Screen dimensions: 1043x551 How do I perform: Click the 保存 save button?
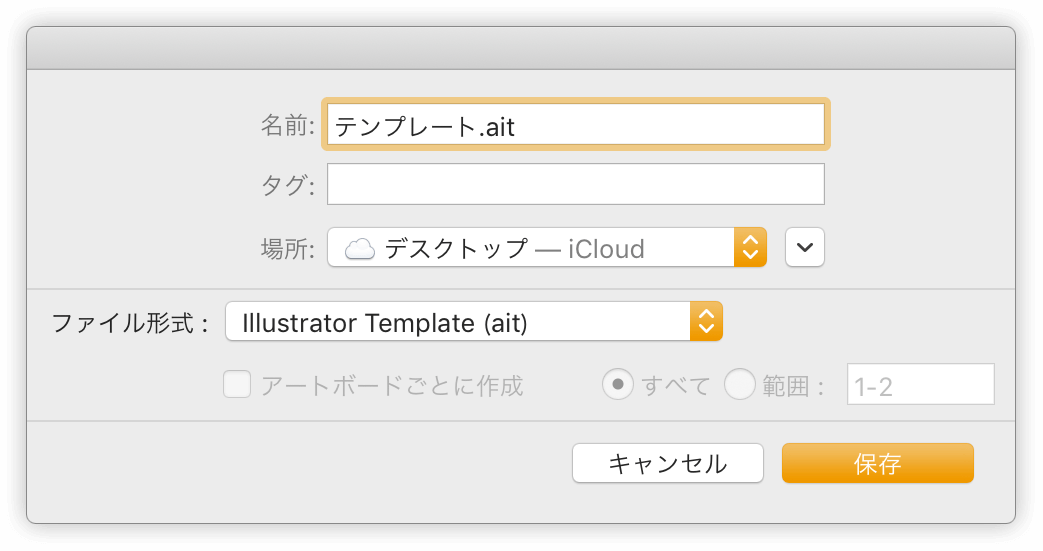878,463
